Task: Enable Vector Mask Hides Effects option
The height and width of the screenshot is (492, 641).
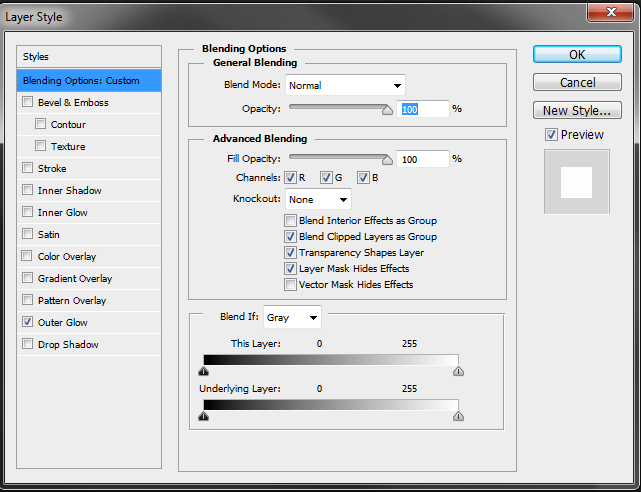Action: 290,285
